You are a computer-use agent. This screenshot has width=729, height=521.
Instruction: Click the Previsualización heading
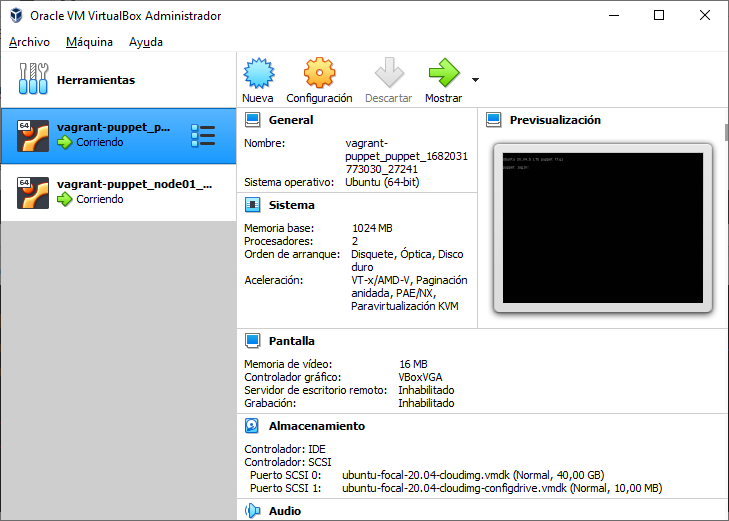[x=555, y=120]
